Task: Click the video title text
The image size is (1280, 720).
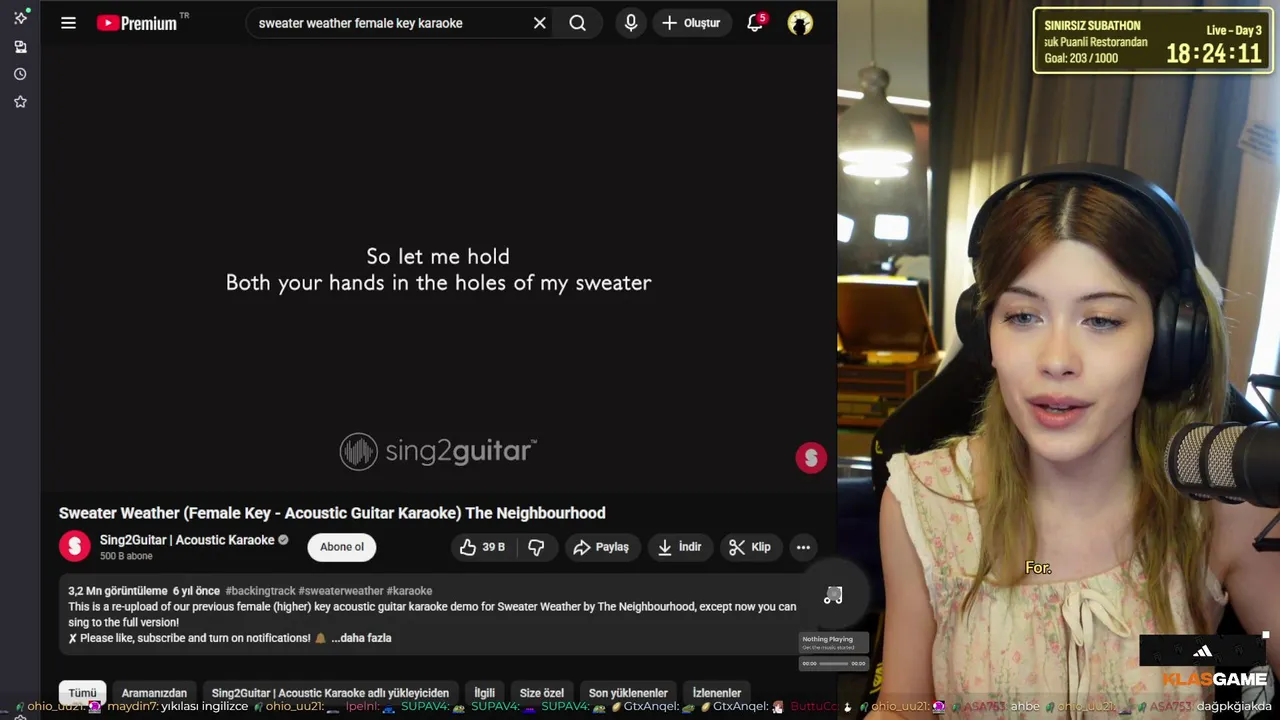Action: pos(332,513)
